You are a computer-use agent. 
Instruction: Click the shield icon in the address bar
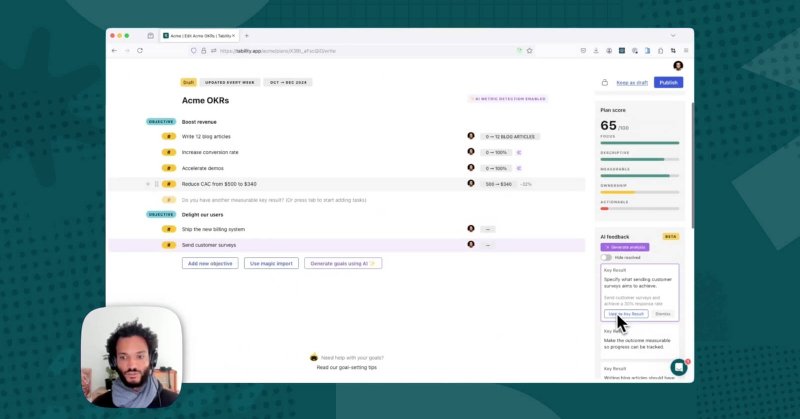[193, 51]
